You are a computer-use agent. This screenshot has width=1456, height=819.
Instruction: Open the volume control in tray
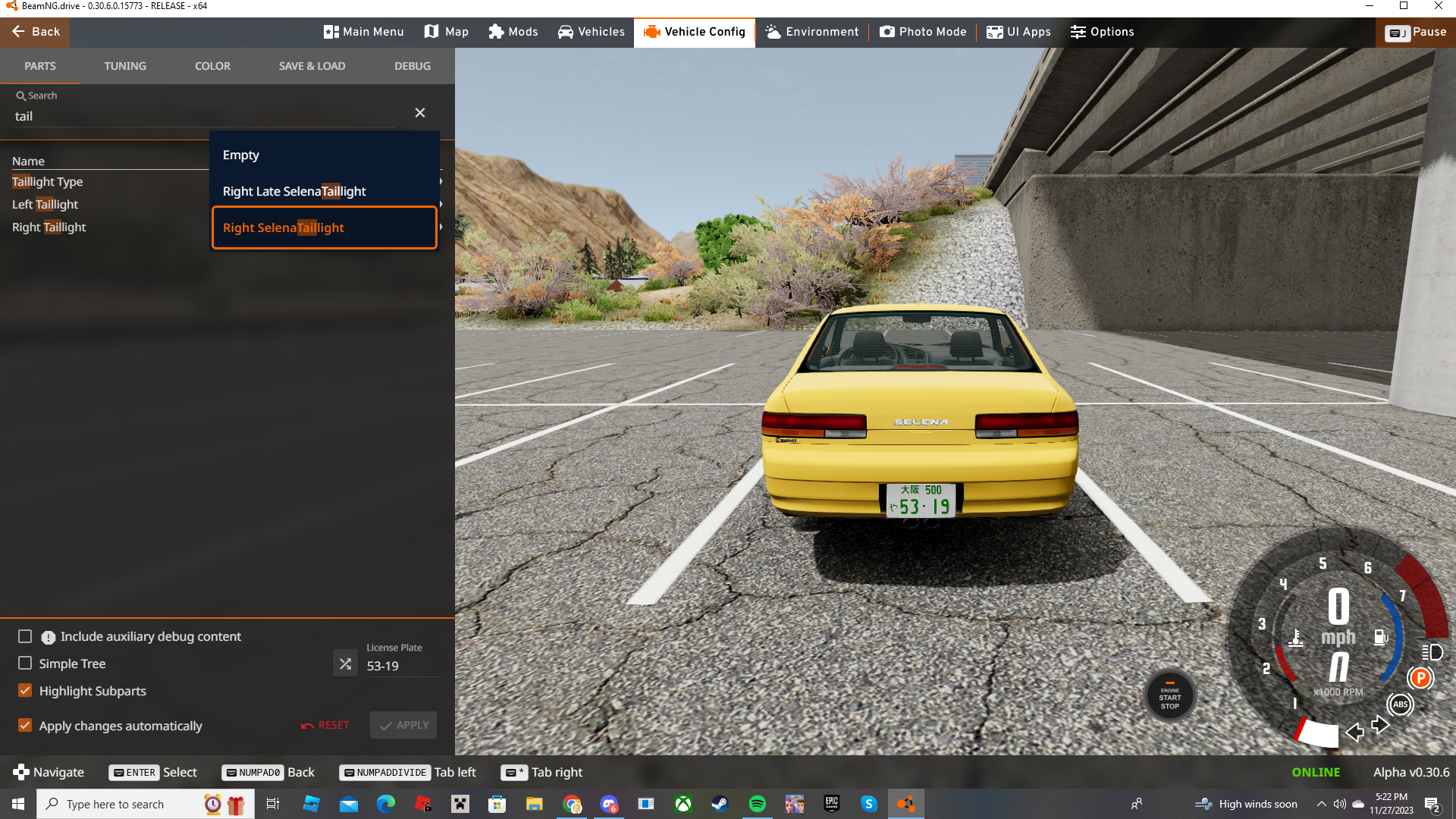(x=1340, y=804)
